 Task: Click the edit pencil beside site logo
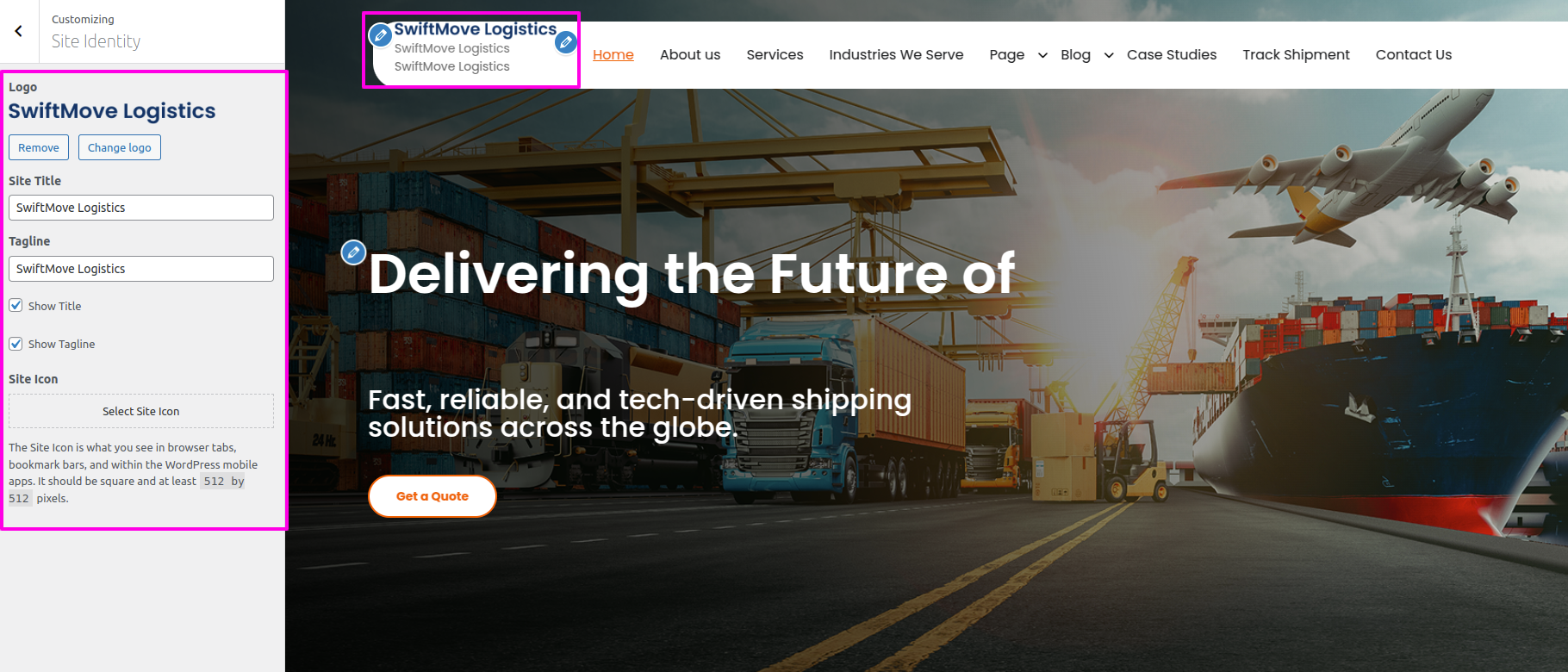380,35
